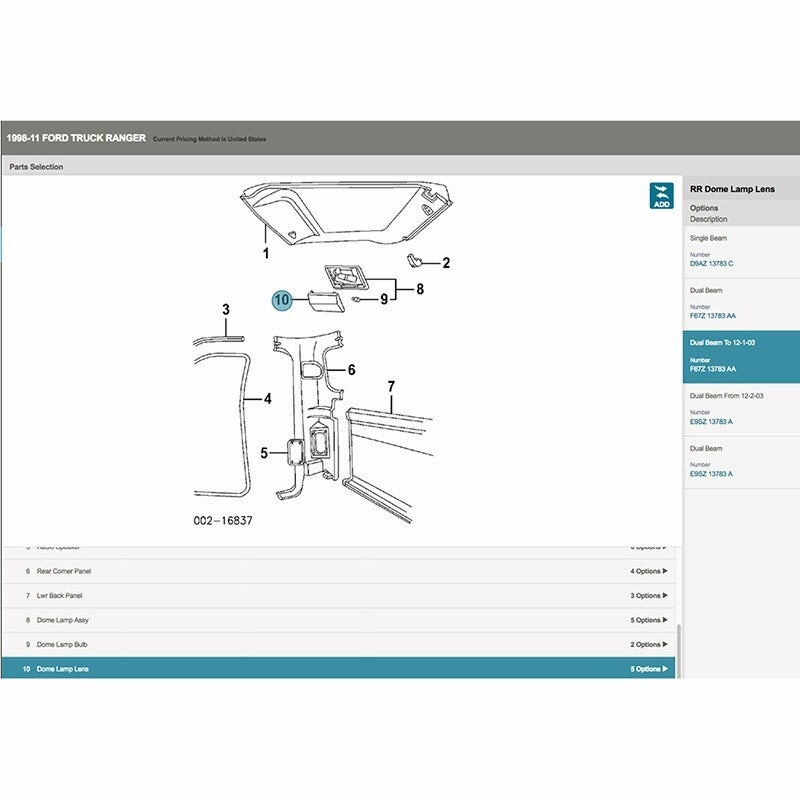Open part number E9SZ 13783 A under Dual Beam From 12-2-03
The image size is (800, 800).
tap(711, 421)
